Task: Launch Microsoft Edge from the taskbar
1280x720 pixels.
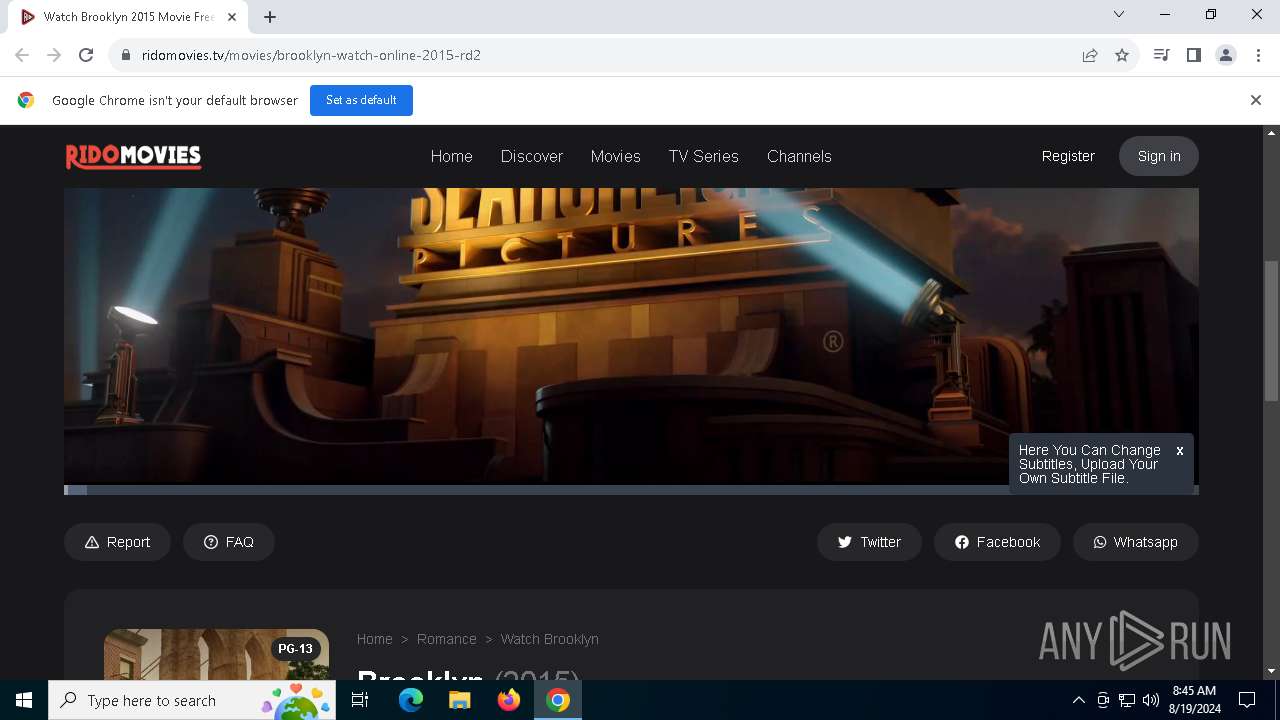Action: pyautogui.click(x=411, y=700)
